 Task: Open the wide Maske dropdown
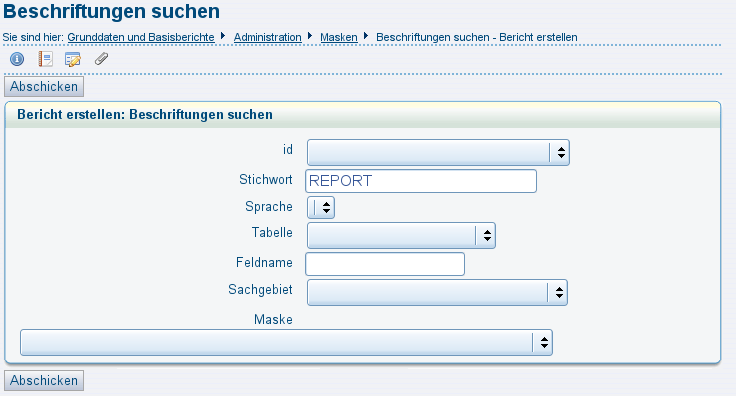(286, 343)
